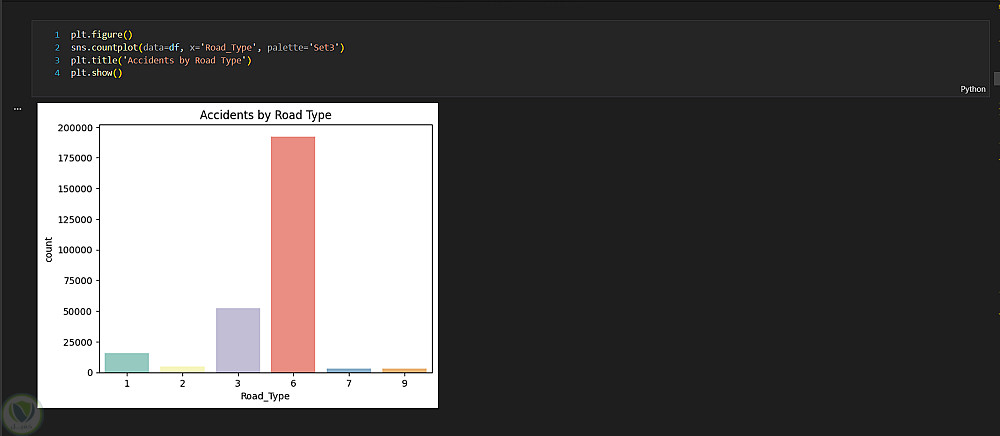Click the 'Accidents by Road Type' chart title
The height and width of the screenshot is (436, 1000).
coord(265,115)
